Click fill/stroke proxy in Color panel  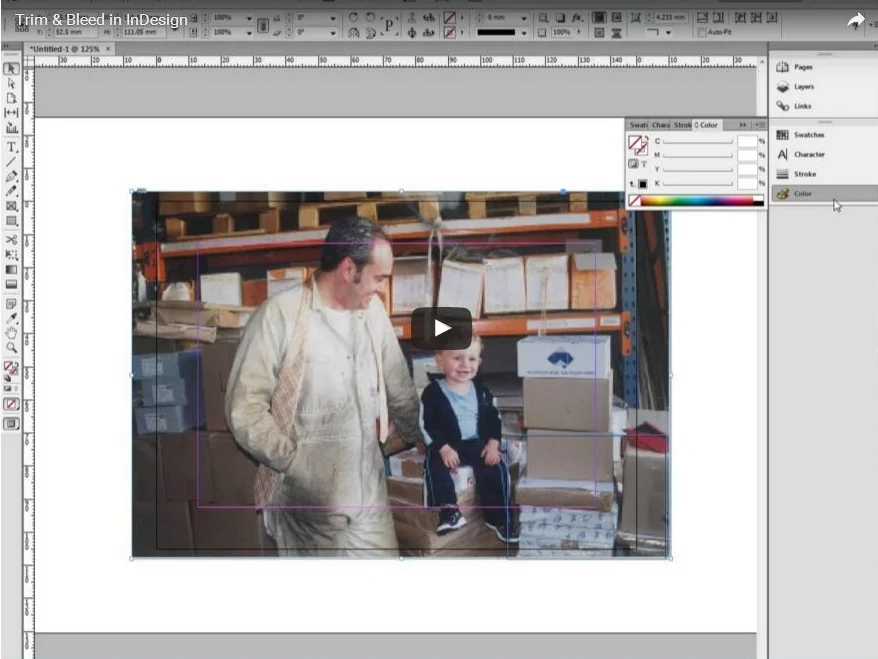point(637,145)
